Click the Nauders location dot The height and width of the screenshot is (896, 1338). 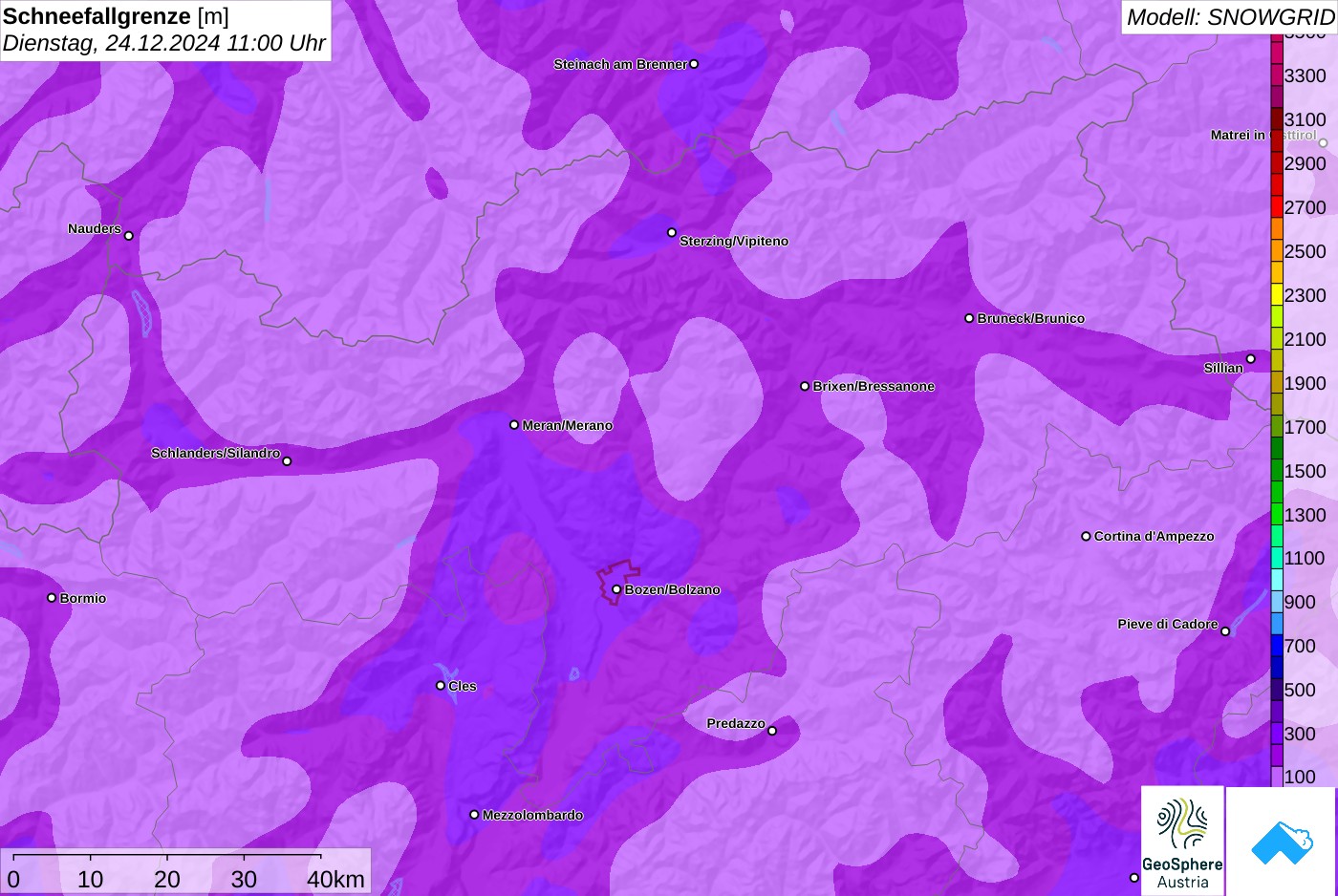(x=129, y=236)
